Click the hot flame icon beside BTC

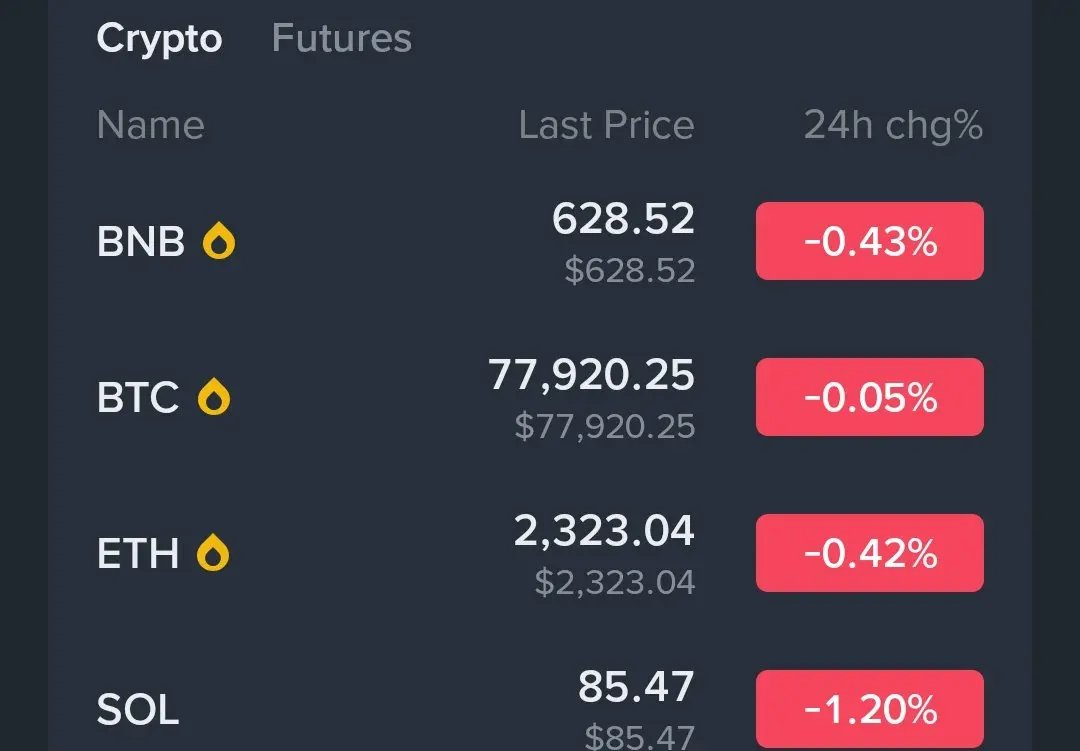pyautogui.click(x=214, y=398)
